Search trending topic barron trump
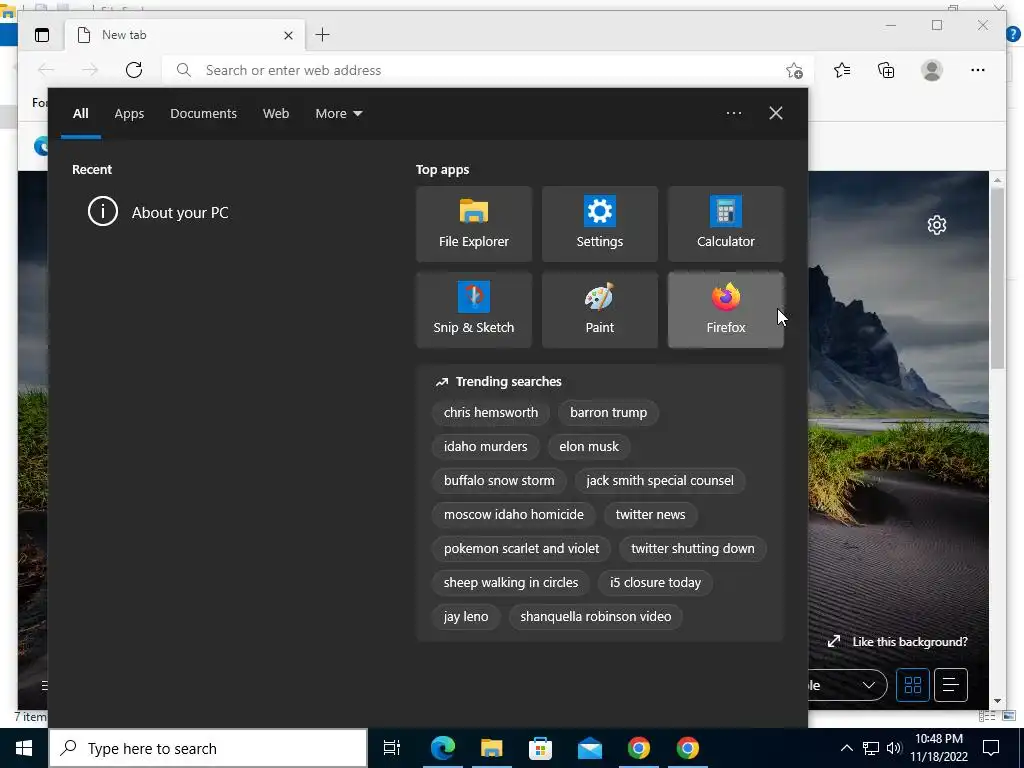The width and height of the screenshot is (1024, 768). [608, 413]
